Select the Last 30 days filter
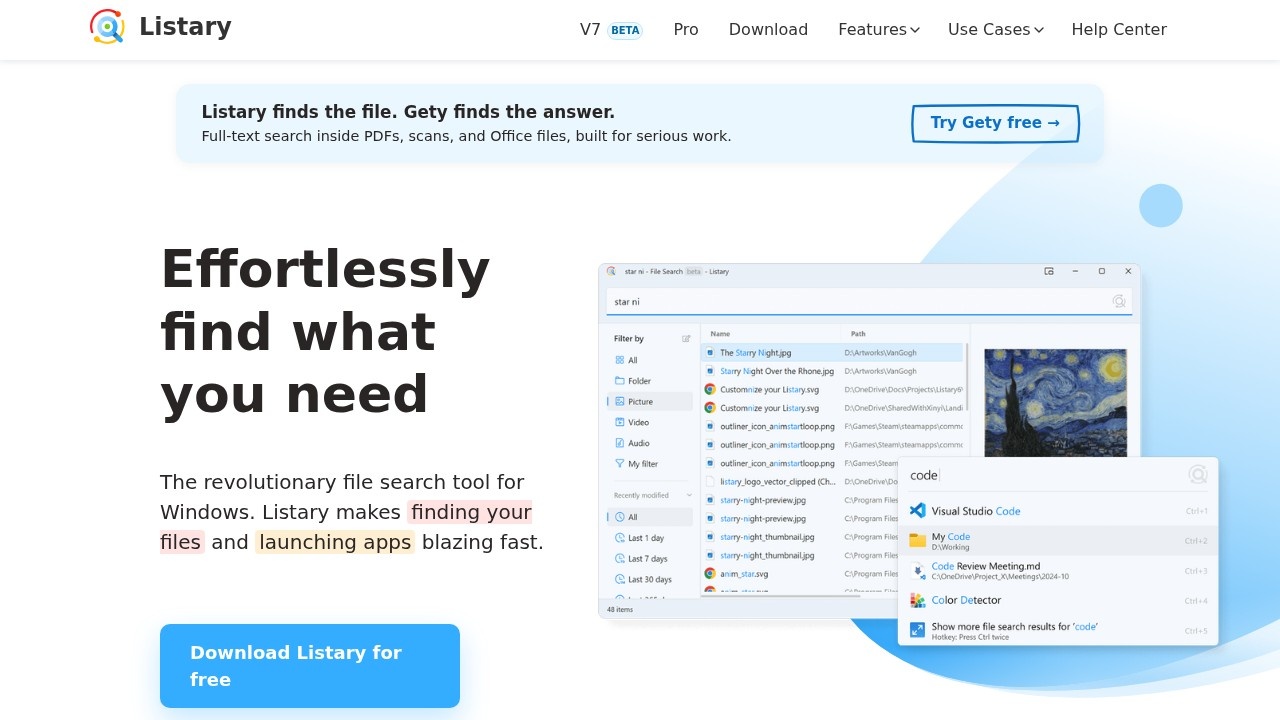1280x720 pixels. [650, 580]
